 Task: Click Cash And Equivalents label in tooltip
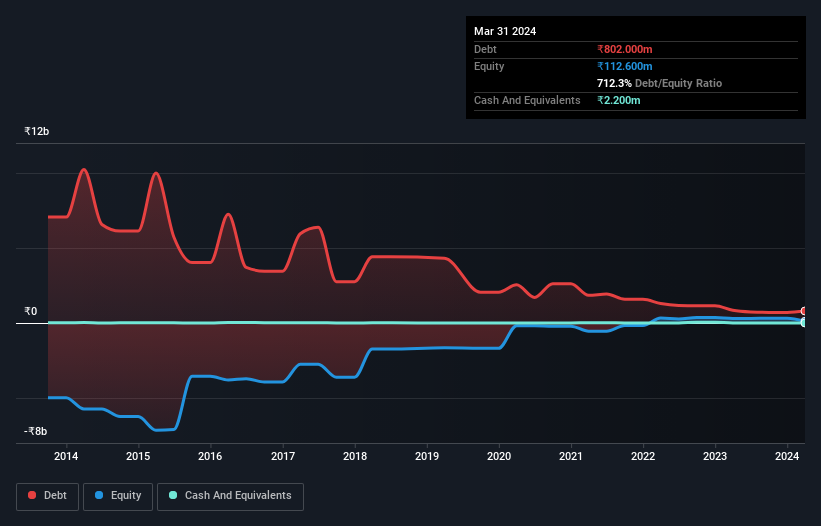tap(527, 100)
